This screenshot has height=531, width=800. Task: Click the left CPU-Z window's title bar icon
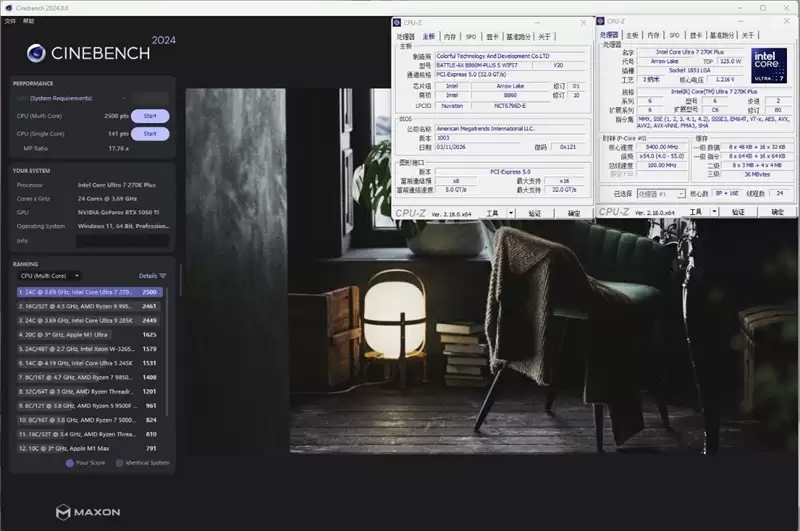tap(397, 22)
